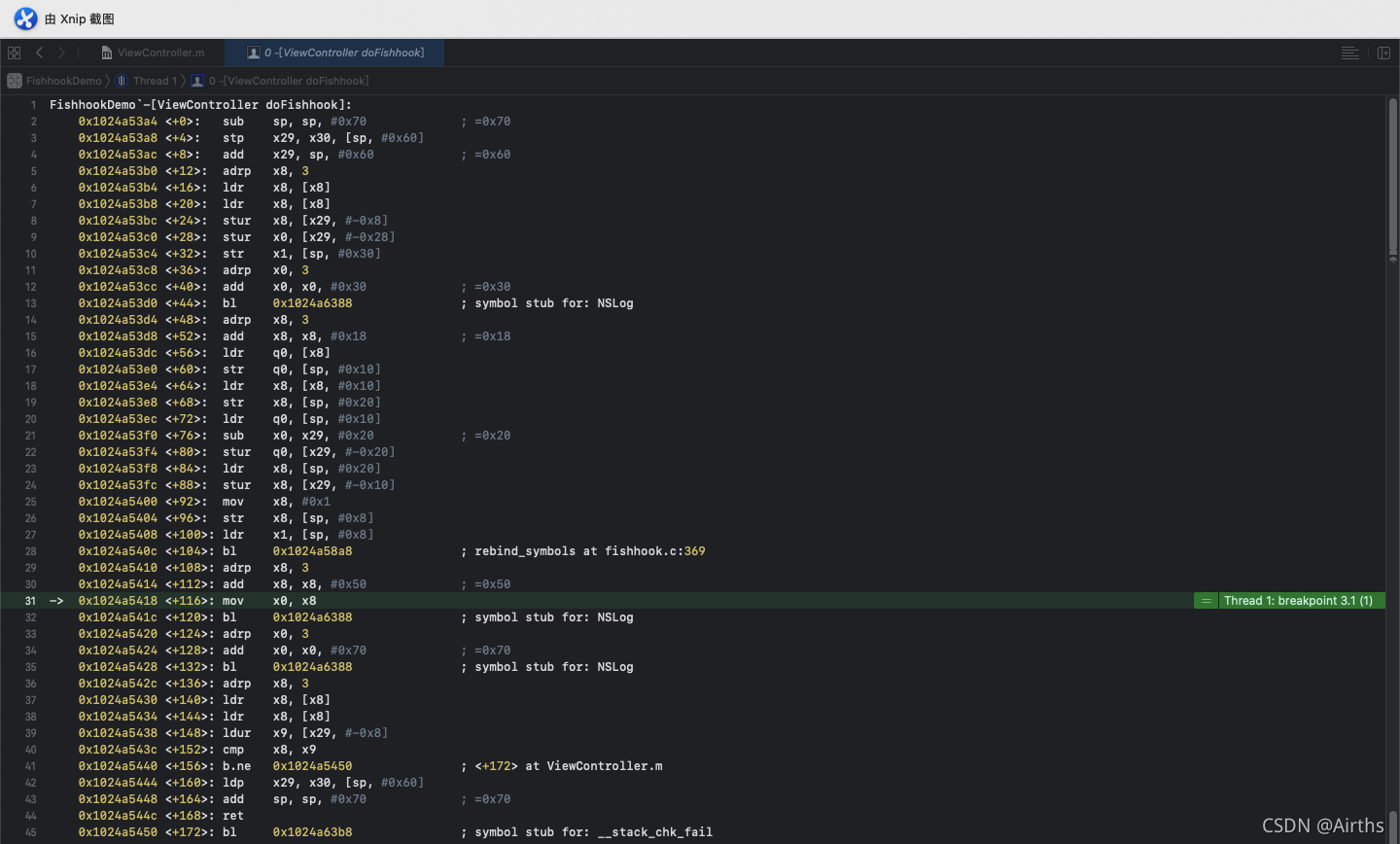Click the cmp x8, x9 instruction
Screen dimensions: 1400x844
click(269, 750)
